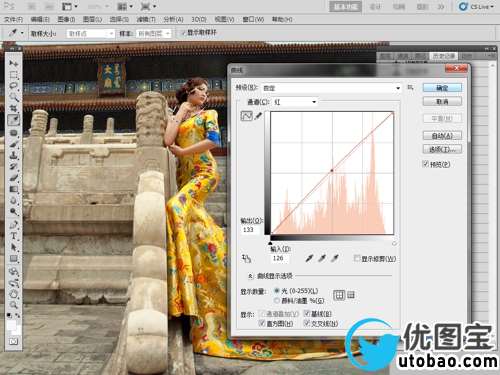The image size is (500, 375).
Task: Select the Brush tool
Action: 14,144
